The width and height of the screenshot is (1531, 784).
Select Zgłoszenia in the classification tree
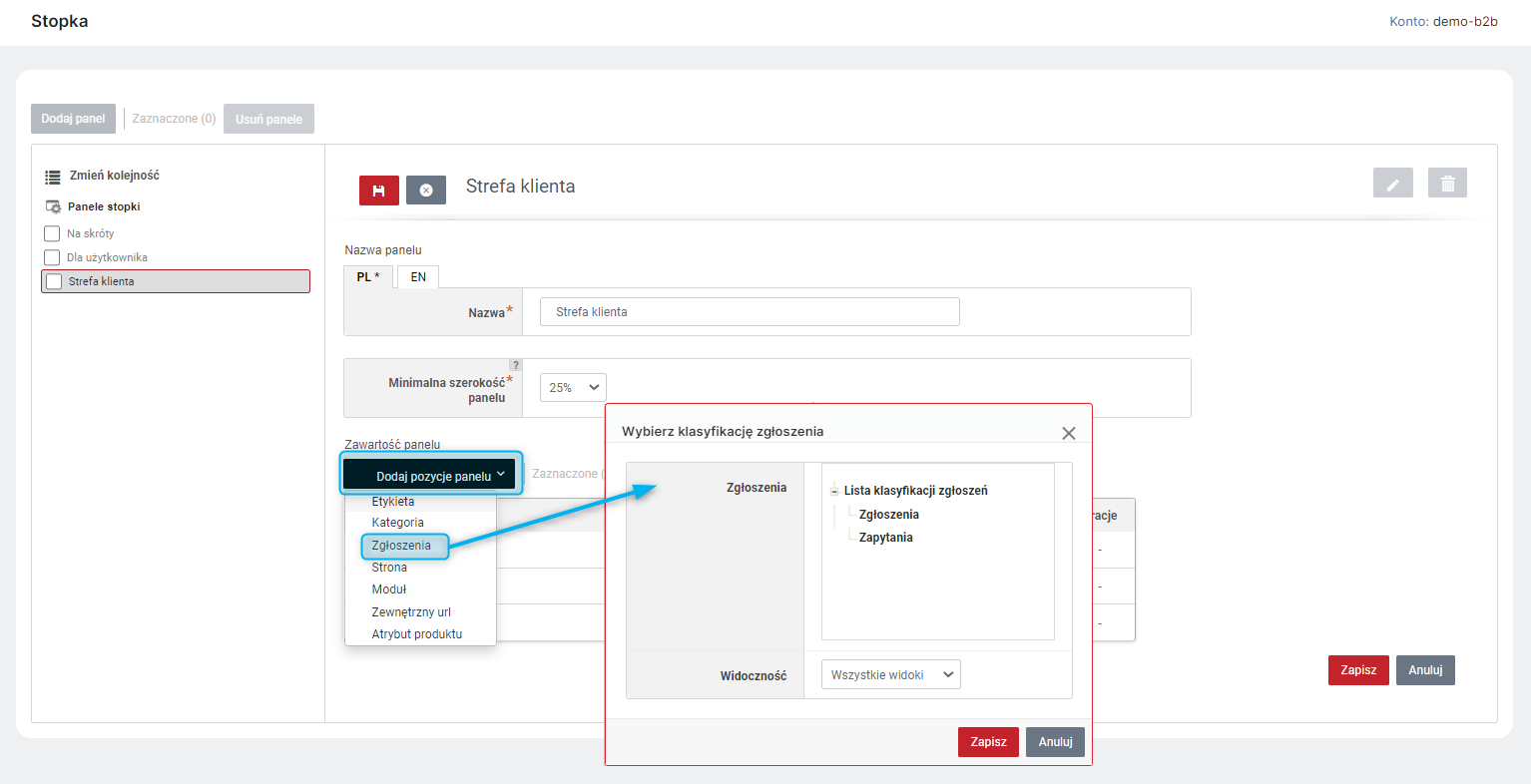point(888,515)
